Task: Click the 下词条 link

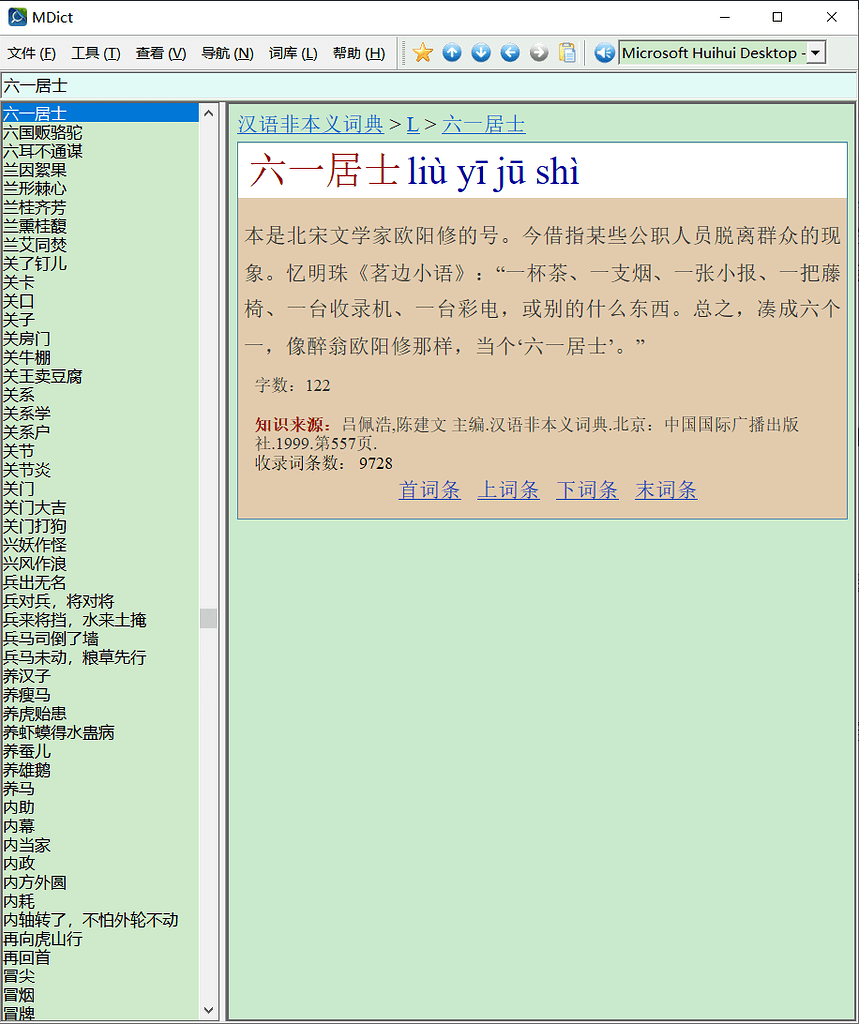Action: click(x=587, y=490)
